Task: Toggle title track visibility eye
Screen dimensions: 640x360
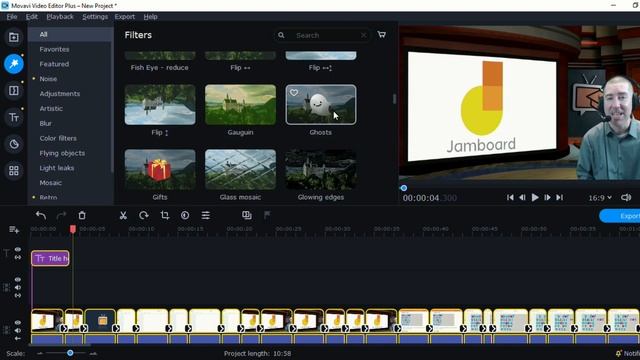Action: 18,249
